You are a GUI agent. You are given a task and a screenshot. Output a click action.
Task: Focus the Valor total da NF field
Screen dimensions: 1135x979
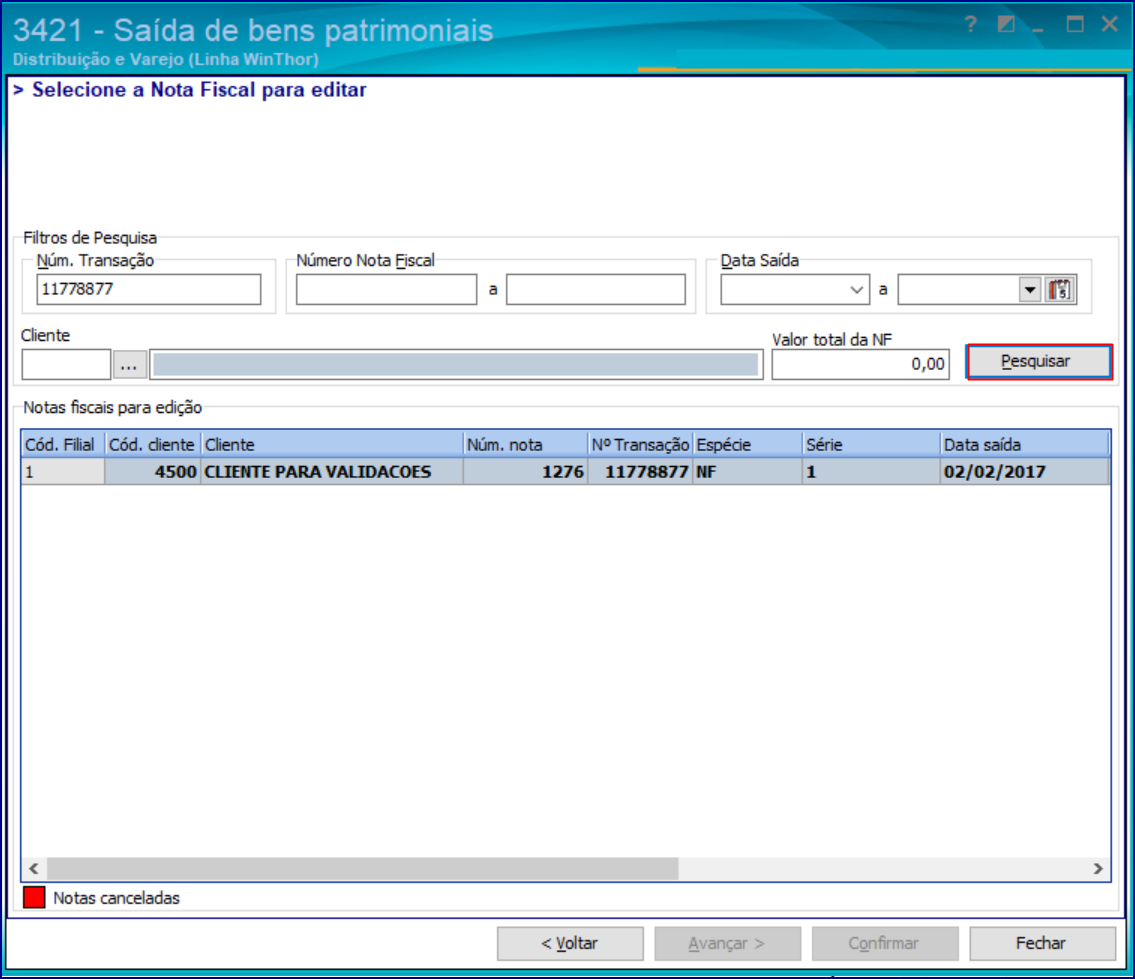click(x=861, y=364)
